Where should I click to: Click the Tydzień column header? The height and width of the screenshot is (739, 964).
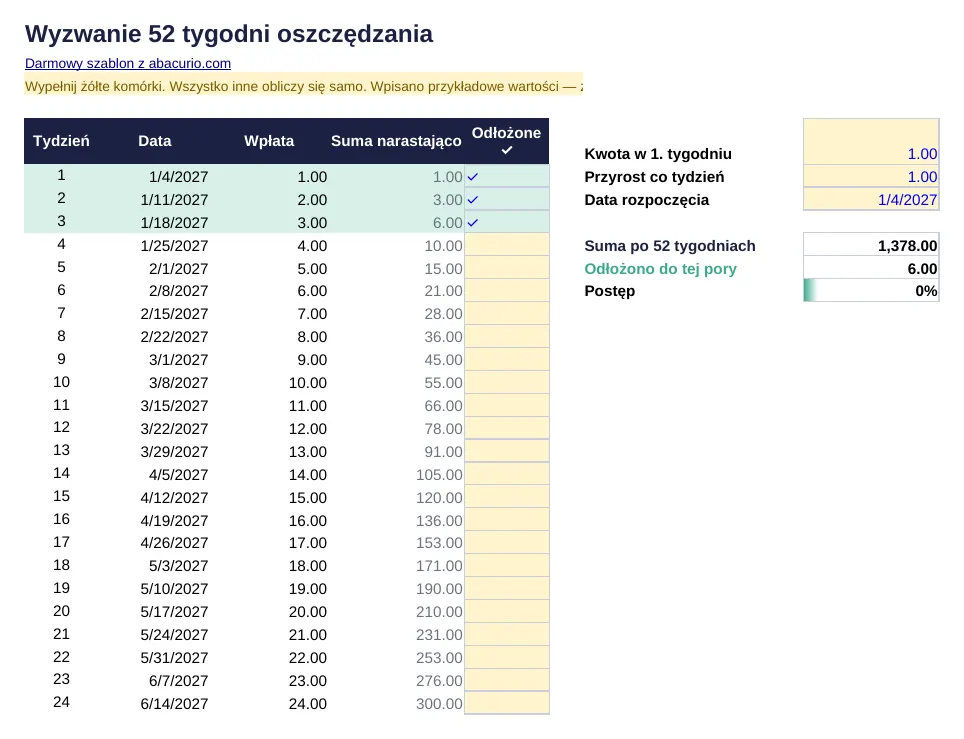pos(61,141)
